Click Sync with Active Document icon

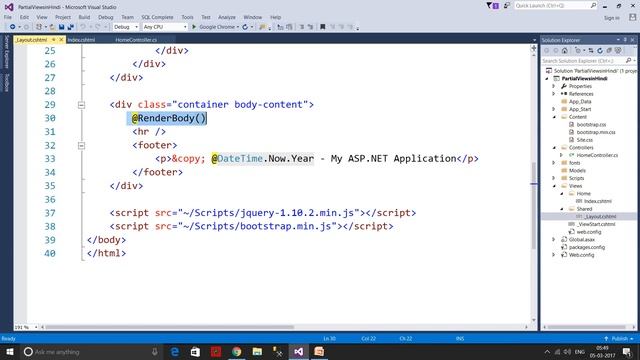(591, 51)
